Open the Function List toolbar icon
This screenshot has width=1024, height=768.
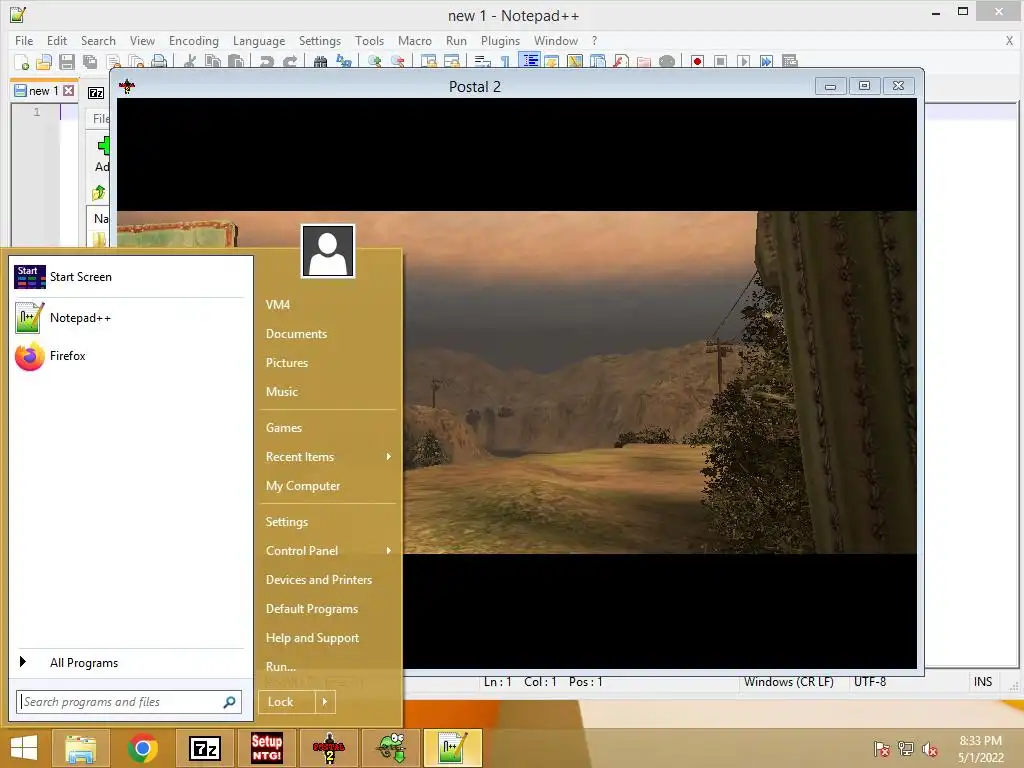[620, 62]
